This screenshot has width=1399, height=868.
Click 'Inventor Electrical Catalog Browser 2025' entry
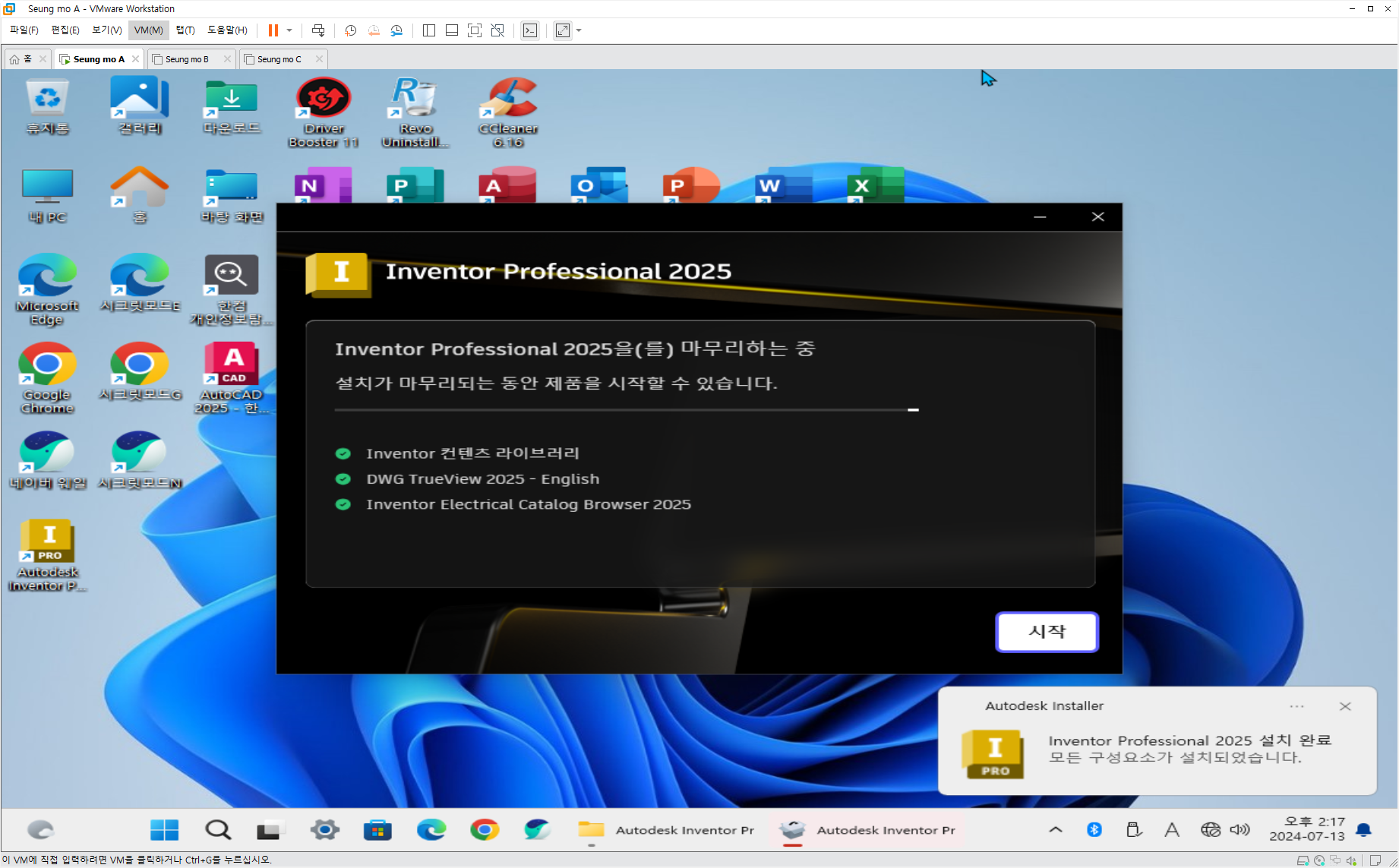pyautogui.click(x=529, y=504)
